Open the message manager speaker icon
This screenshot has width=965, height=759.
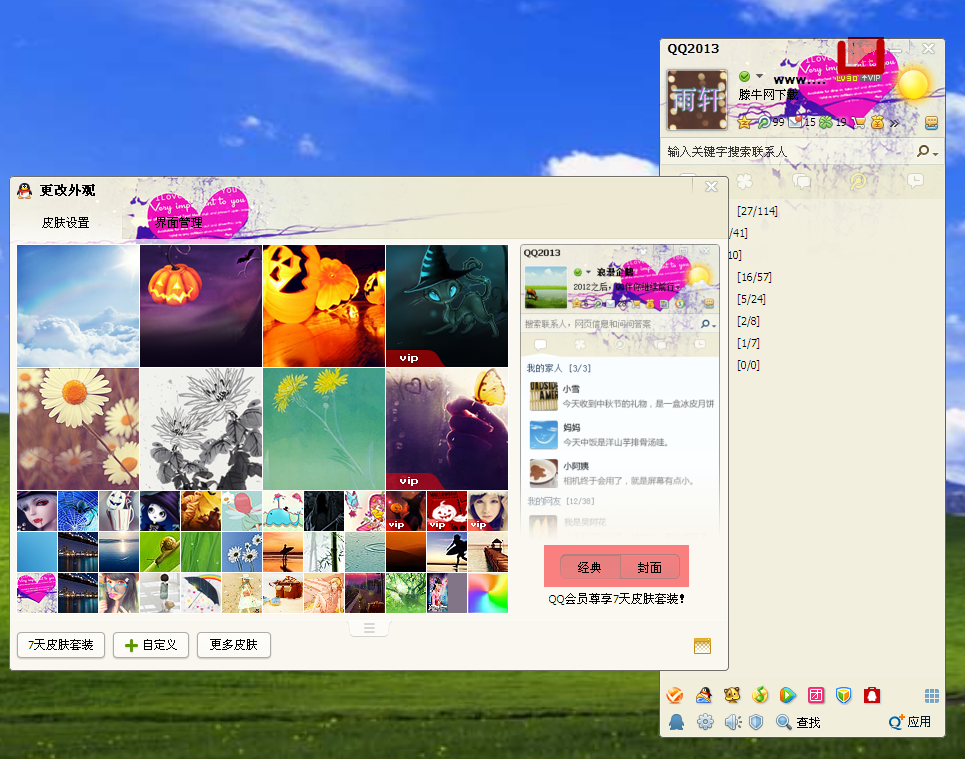coord(732,721)
